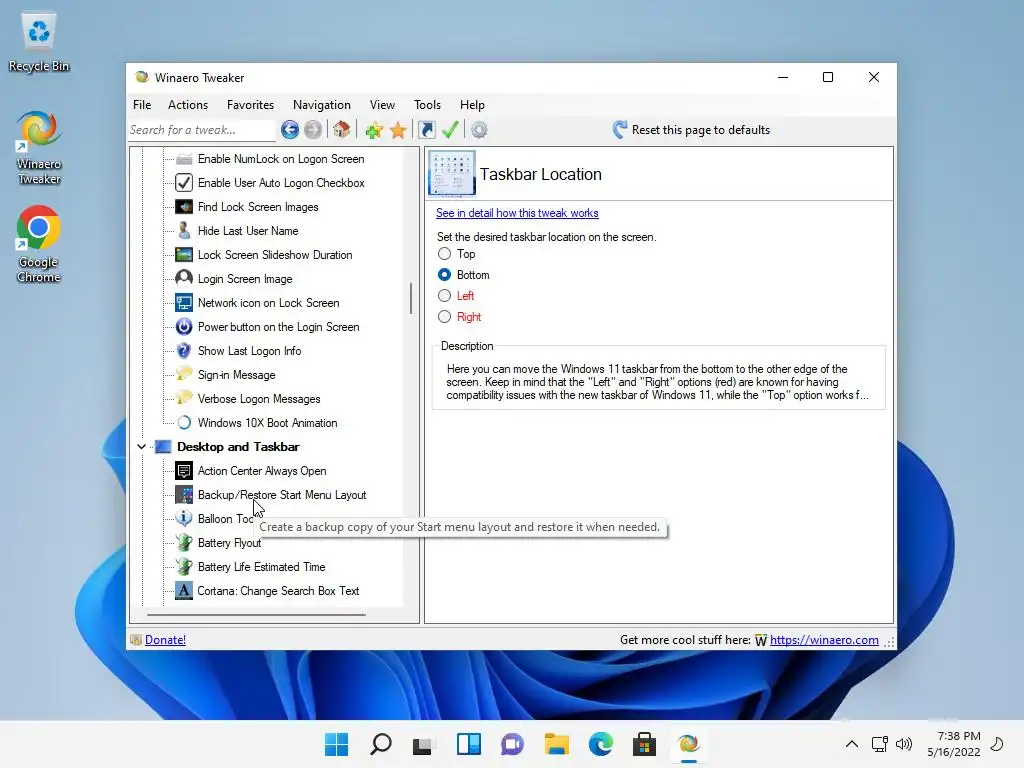Open the Actions menu
Viewport: 1024px width, 768px height.
[x=187, y=104]
